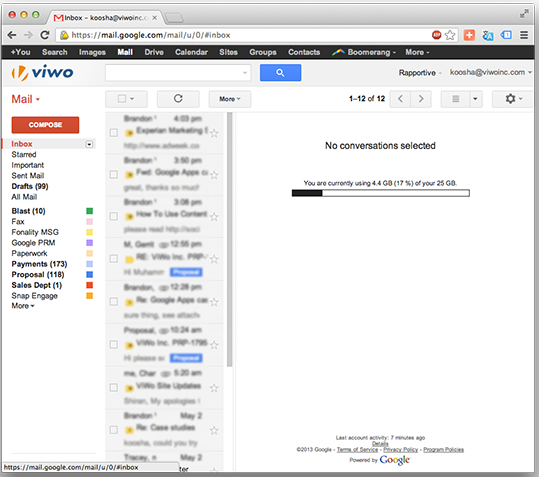Click the browser back arrow

(12, 35)
